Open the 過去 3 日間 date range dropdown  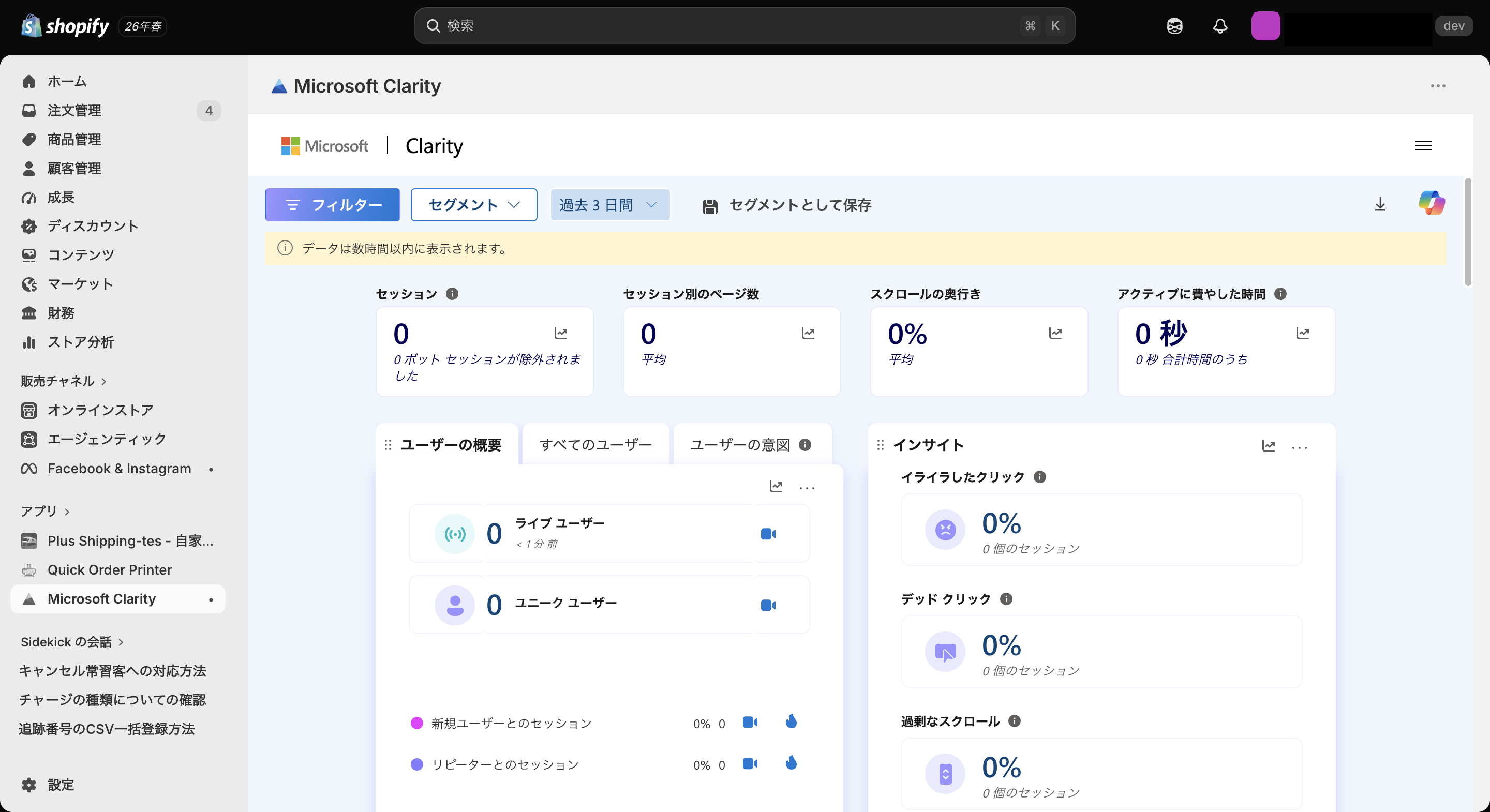pyautogui.click(x=609, y=205)
